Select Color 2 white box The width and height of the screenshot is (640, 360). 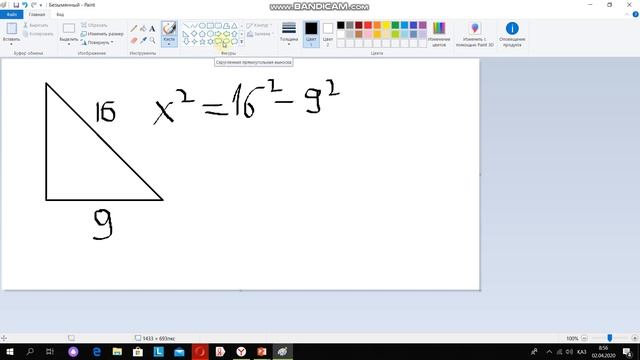tap(328, 28)
